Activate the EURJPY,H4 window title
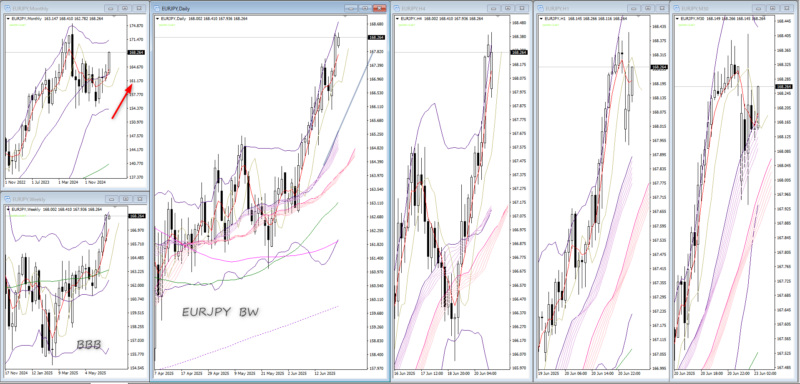Image resolution: width=800 pixels, height=384 pixels. (413, 9)
